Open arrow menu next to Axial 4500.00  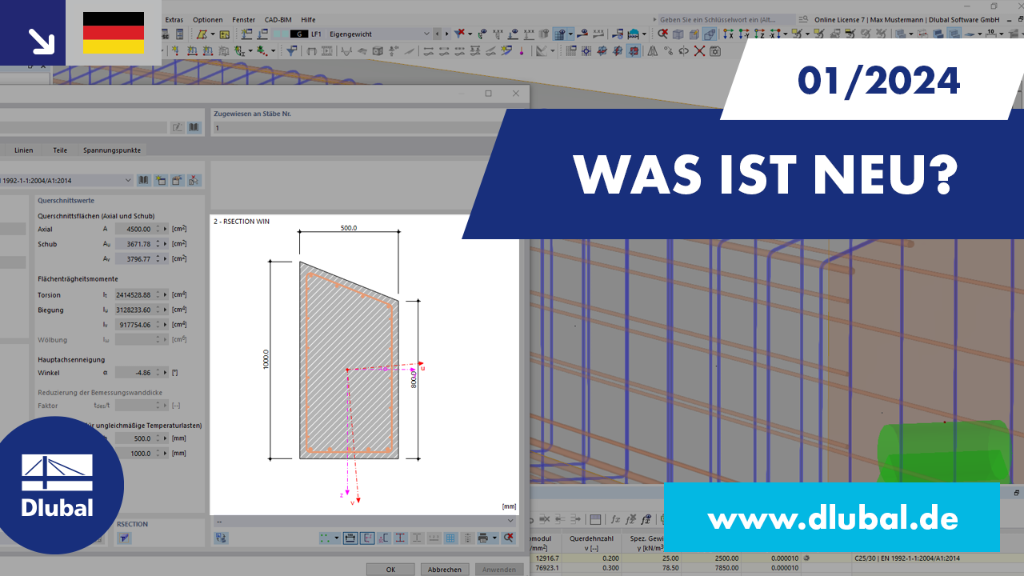[165, 229]
